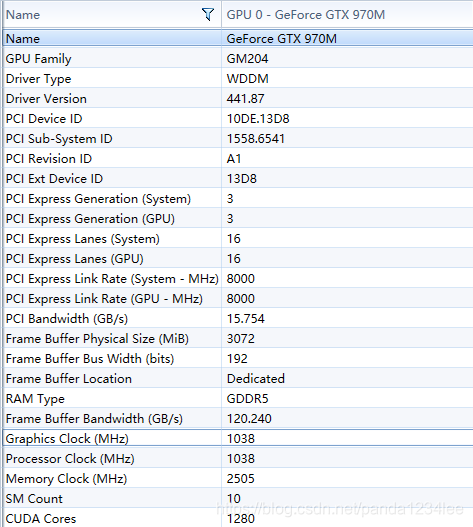Click the filter funnel icon in Name header

tap(208, 14)
